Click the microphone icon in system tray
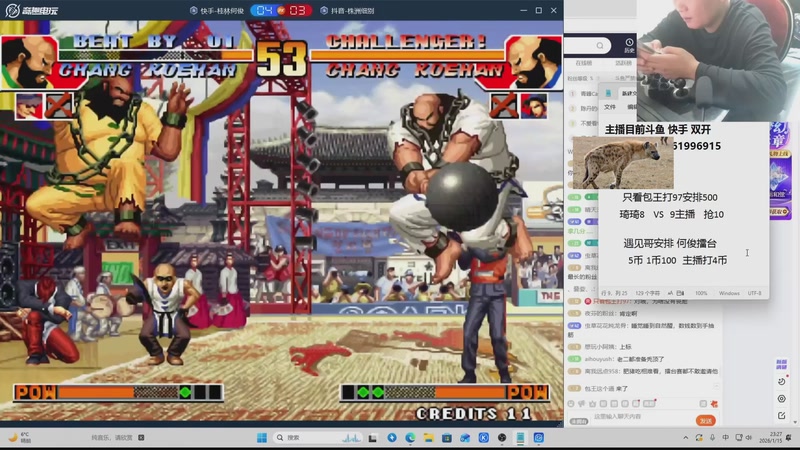Viewport: 800px width, 450px height. point(712,438)
